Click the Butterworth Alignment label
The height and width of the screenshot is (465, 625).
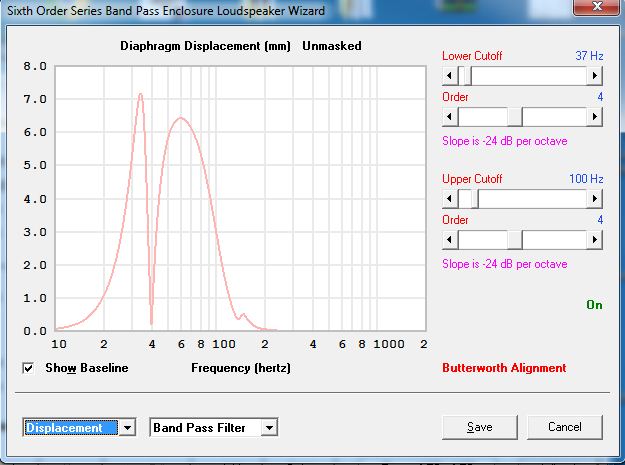tap(504, 368)
